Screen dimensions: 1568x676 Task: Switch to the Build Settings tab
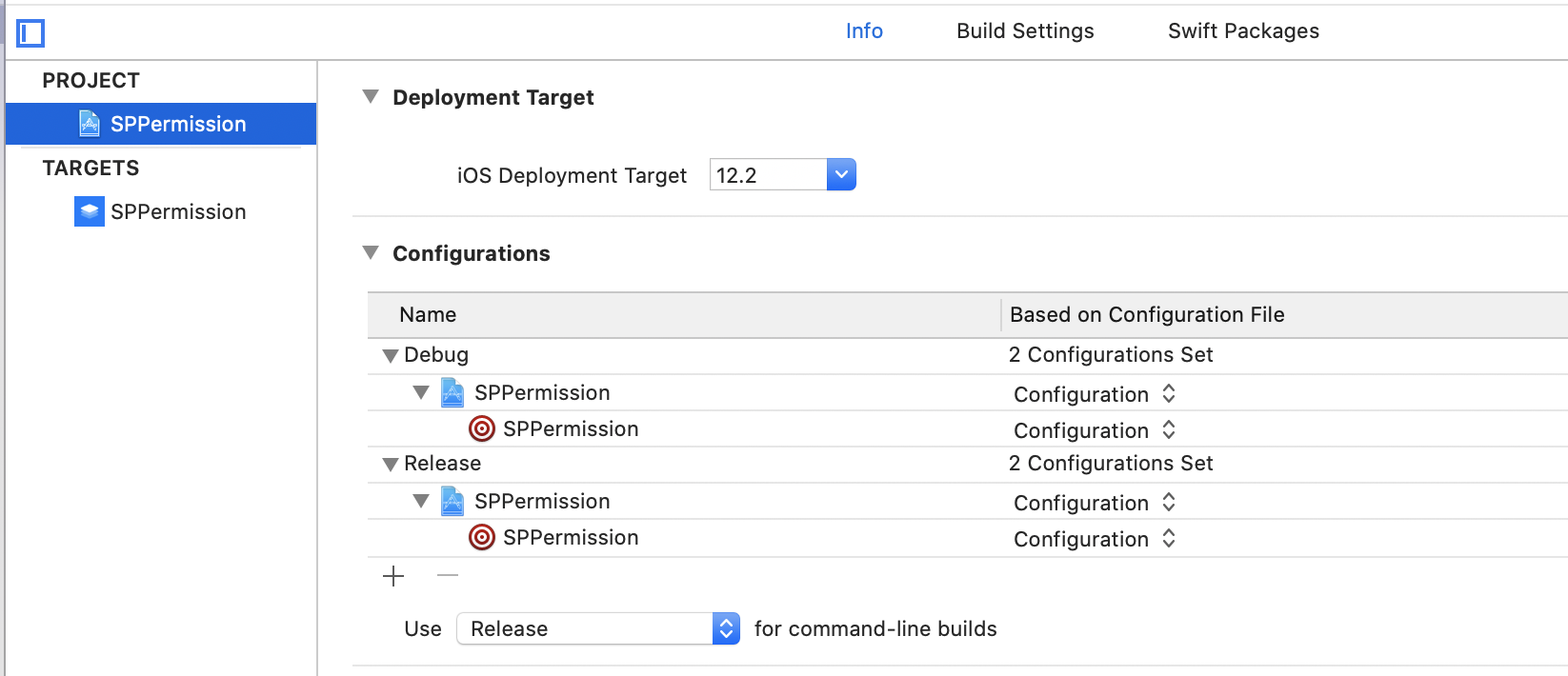1025,31
